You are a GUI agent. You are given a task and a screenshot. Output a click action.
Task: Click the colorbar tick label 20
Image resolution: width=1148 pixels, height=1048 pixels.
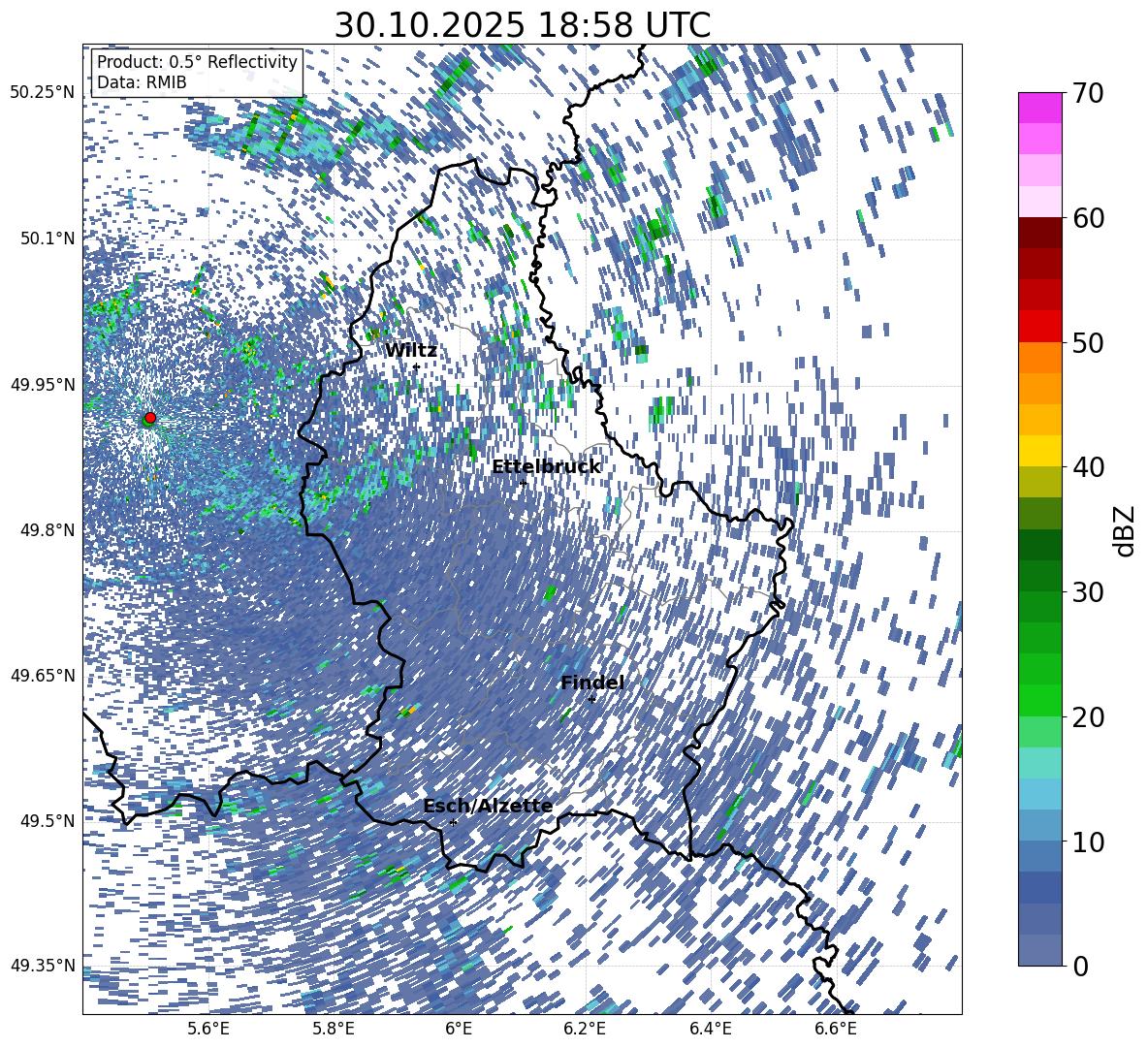pyautogui.click(x=1089, y=716)
